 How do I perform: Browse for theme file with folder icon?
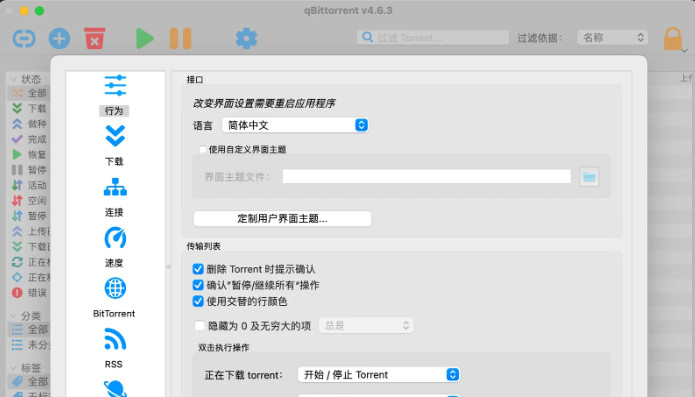click(x=589, y=177)
